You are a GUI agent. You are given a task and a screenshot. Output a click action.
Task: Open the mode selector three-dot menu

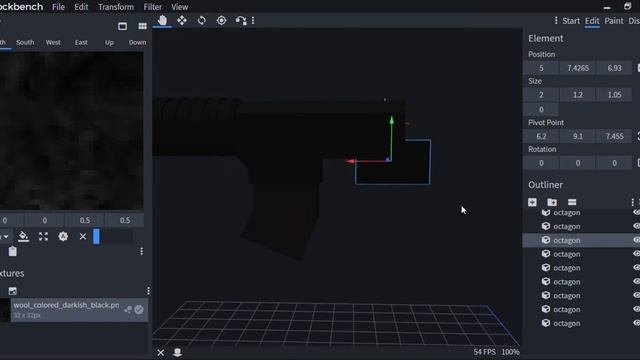(x=556, y=20)
